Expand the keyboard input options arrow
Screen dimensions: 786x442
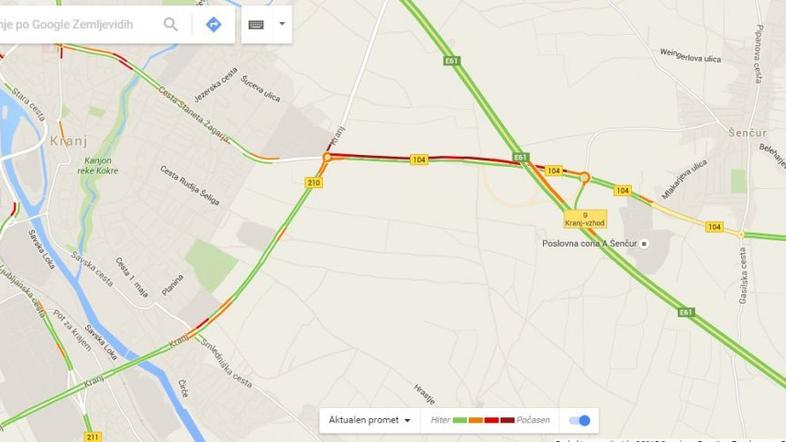coord(282,24)
